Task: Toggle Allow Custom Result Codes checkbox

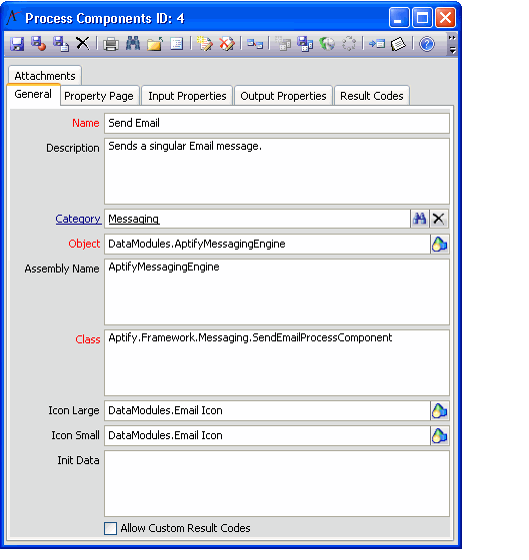Action: 110,528
